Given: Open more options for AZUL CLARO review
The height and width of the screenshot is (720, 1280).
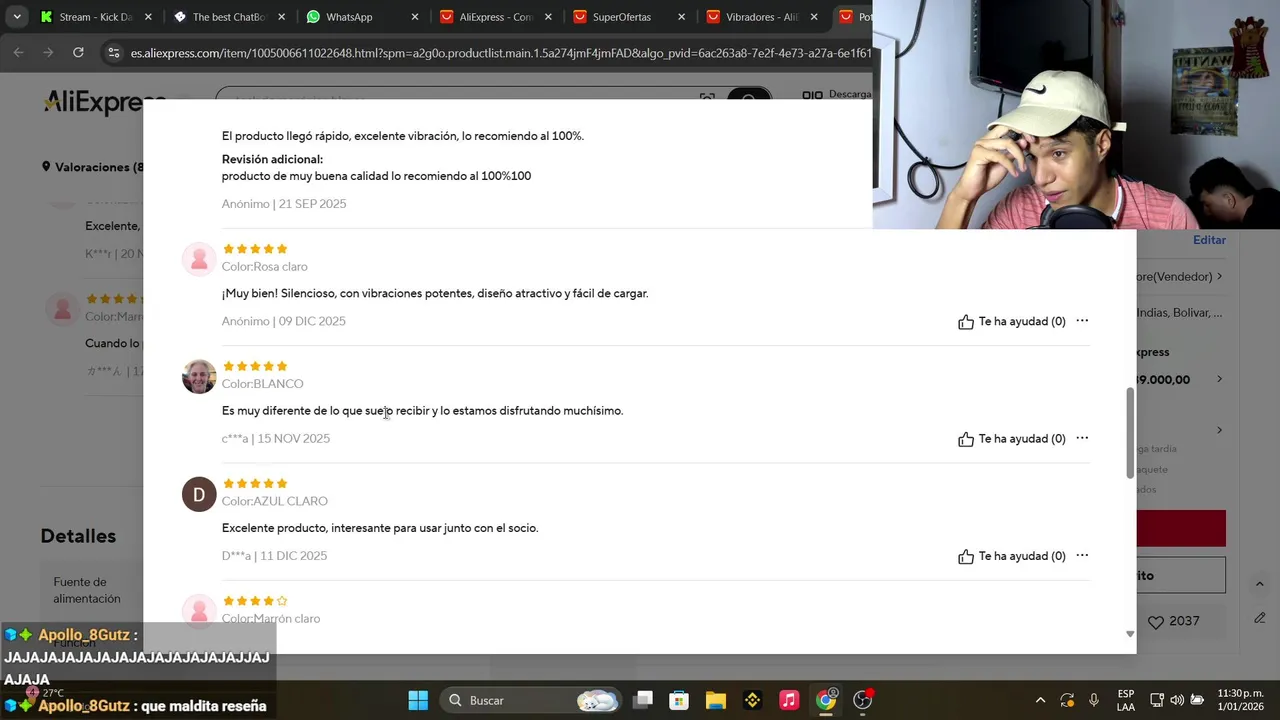Looking at the screenshot, I should tap(1082, 555).
